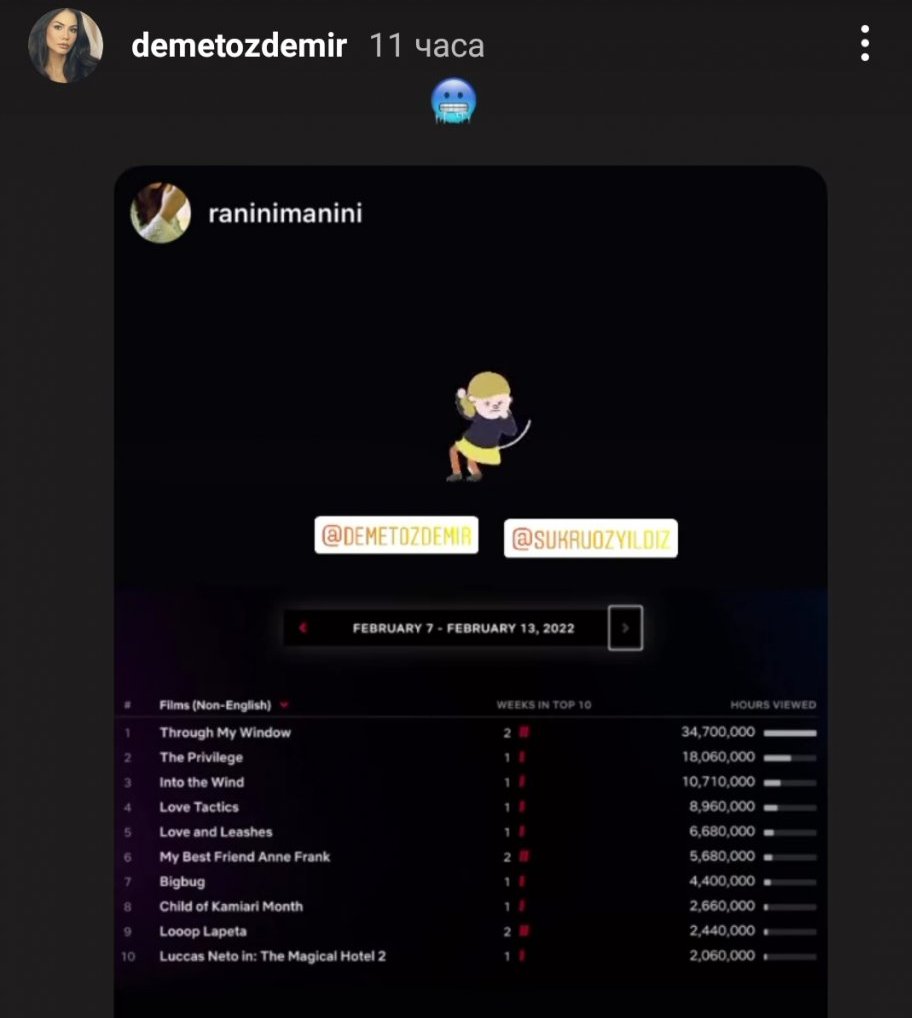Go to previous week with red arrow
Image resolution: width=912 pixels, height=1018 pixels.
pos(302,628)
